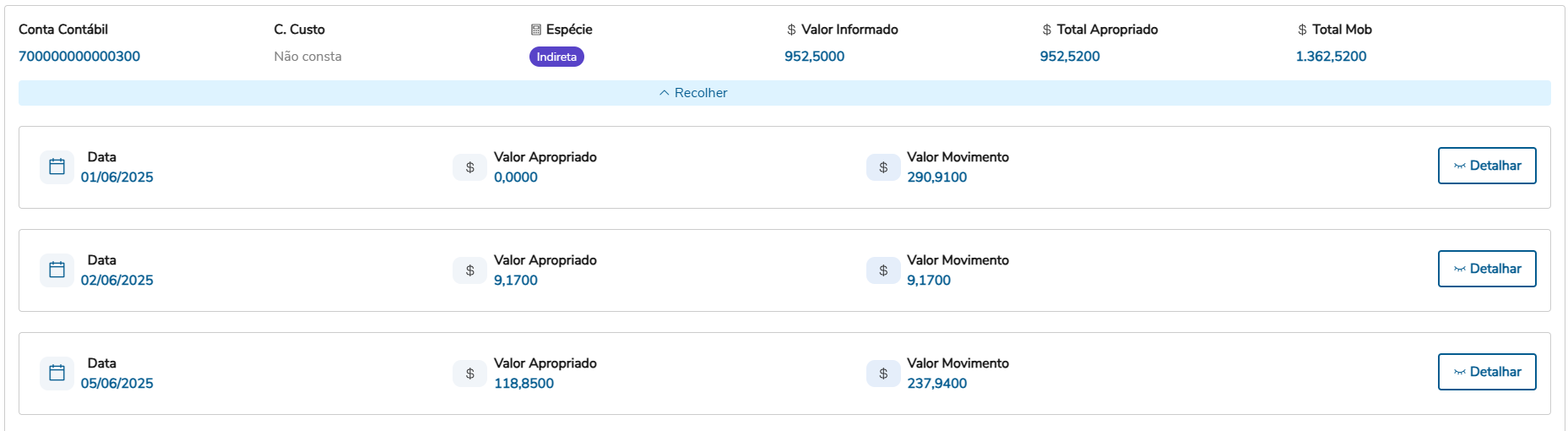Click Detalhar on the 05/06/2025 row
1568x431 pixels.
[1486, 372]
